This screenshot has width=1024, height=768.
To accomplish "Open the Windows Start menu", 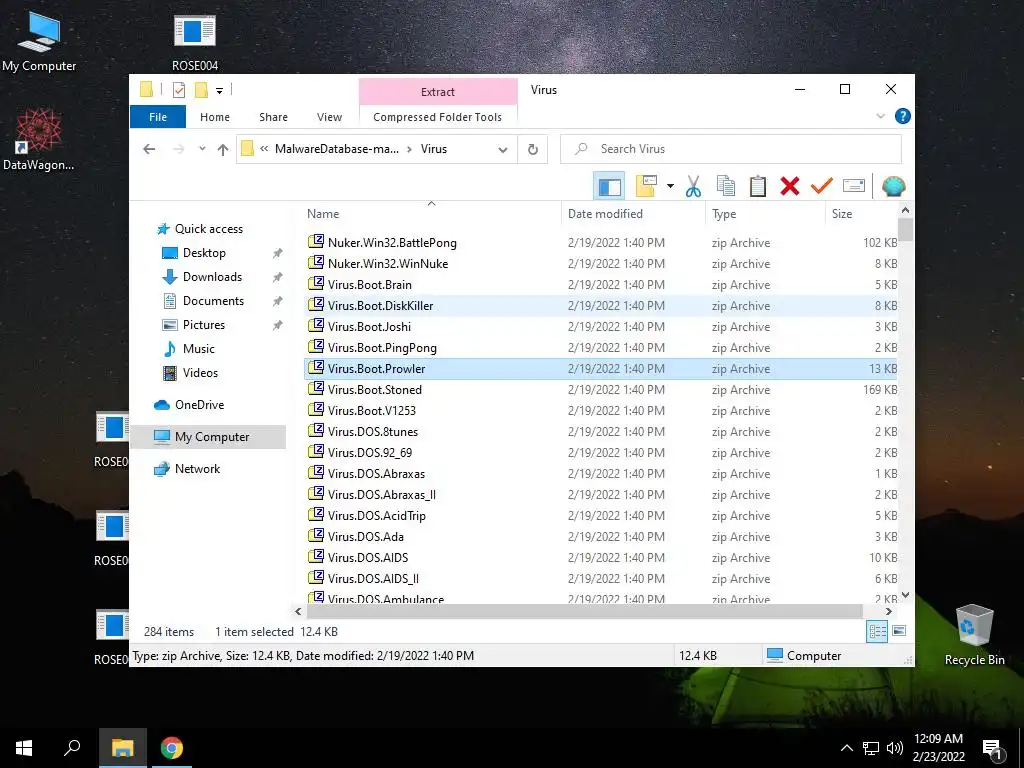I will coord(24,748).
